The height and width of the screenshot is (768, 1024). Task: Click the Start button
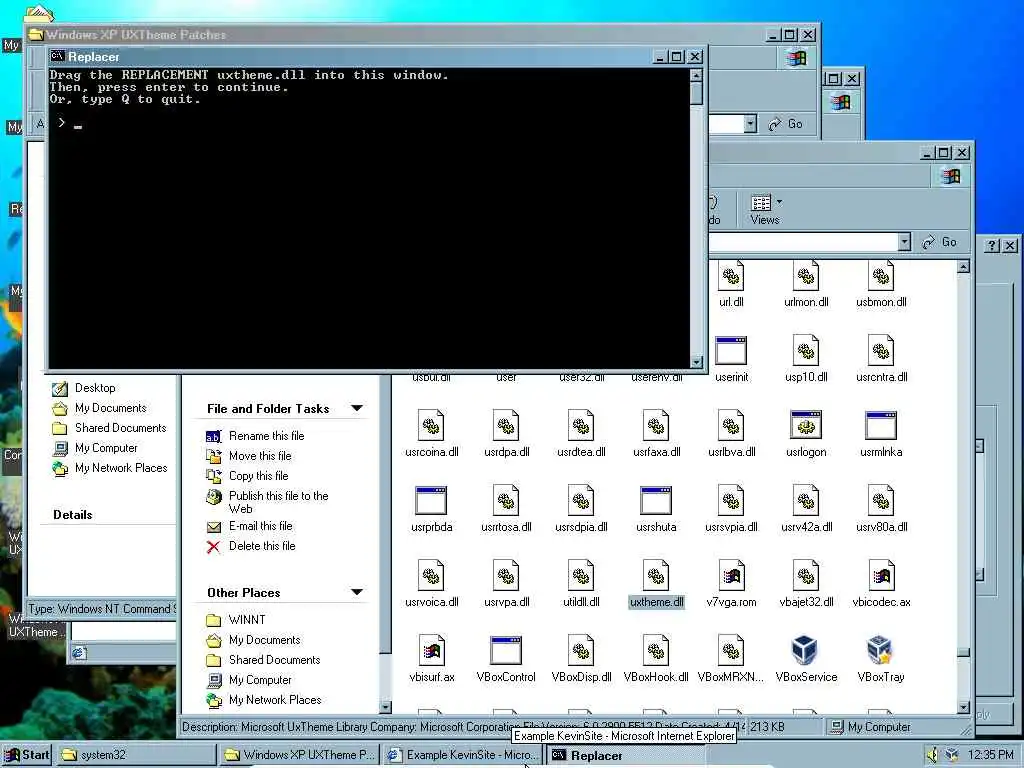click(27, 755)
